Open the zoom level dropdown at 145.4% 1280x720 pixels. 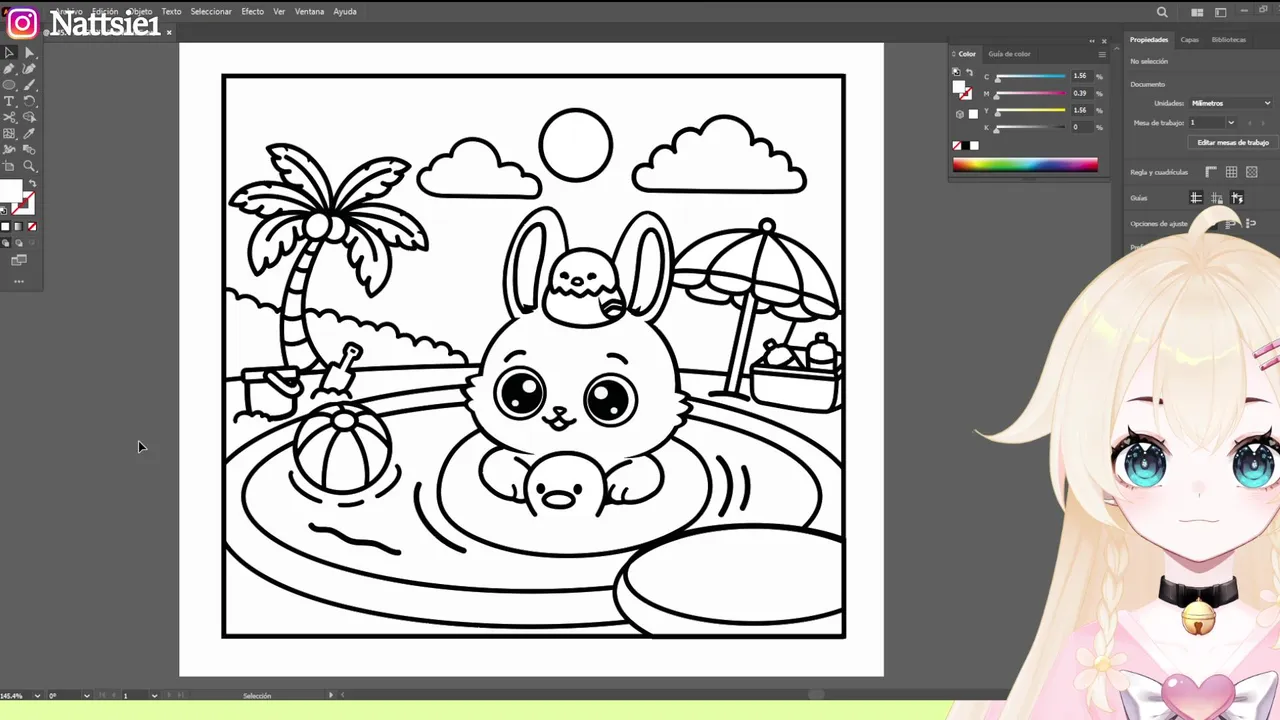(37, 695)
